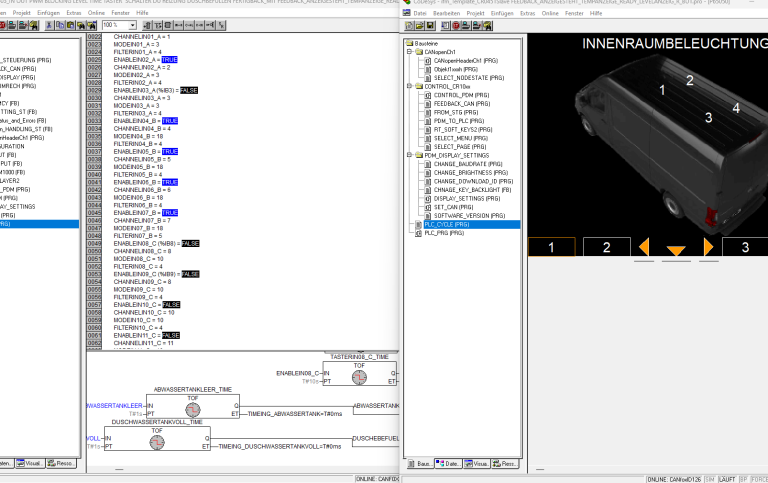This screenshot has width=768, height=483.
Task: Select PLC_PRG (PRG) in tree
Action: (444, 233)
